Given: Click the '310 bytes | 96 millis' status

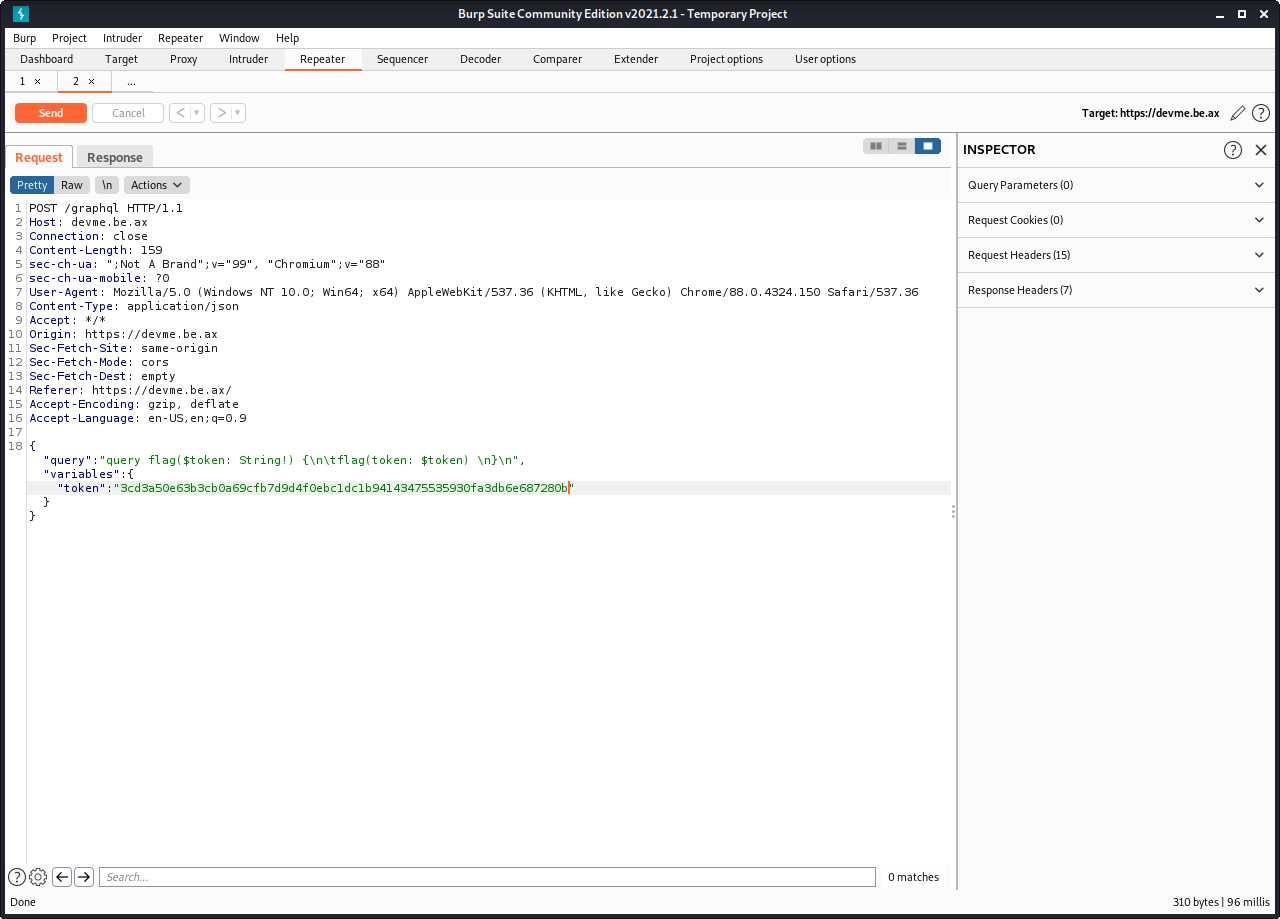Looking at the screenshot, I should [x=1221, y=902].
